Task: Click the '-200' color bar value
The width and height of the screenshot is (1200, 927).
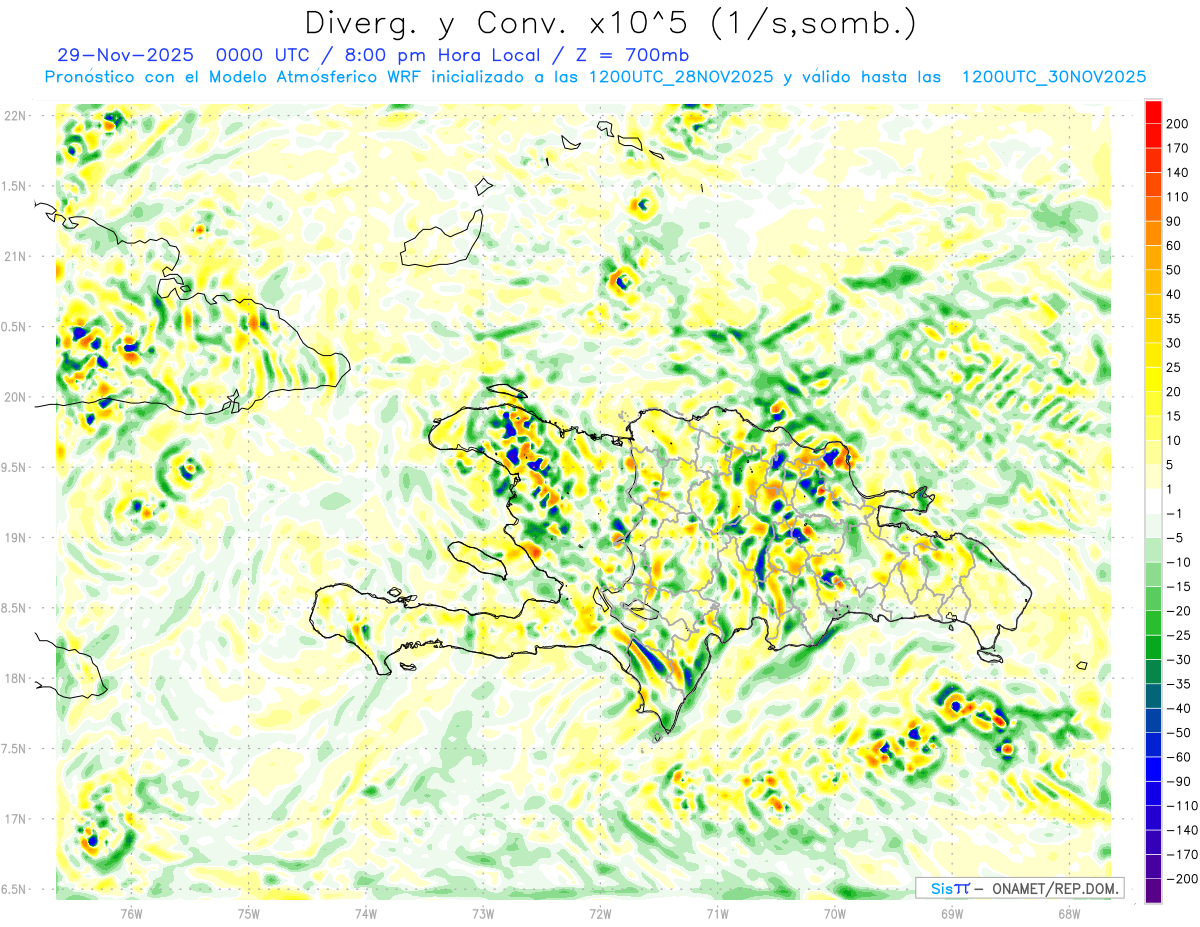Action: point(1182,878)
